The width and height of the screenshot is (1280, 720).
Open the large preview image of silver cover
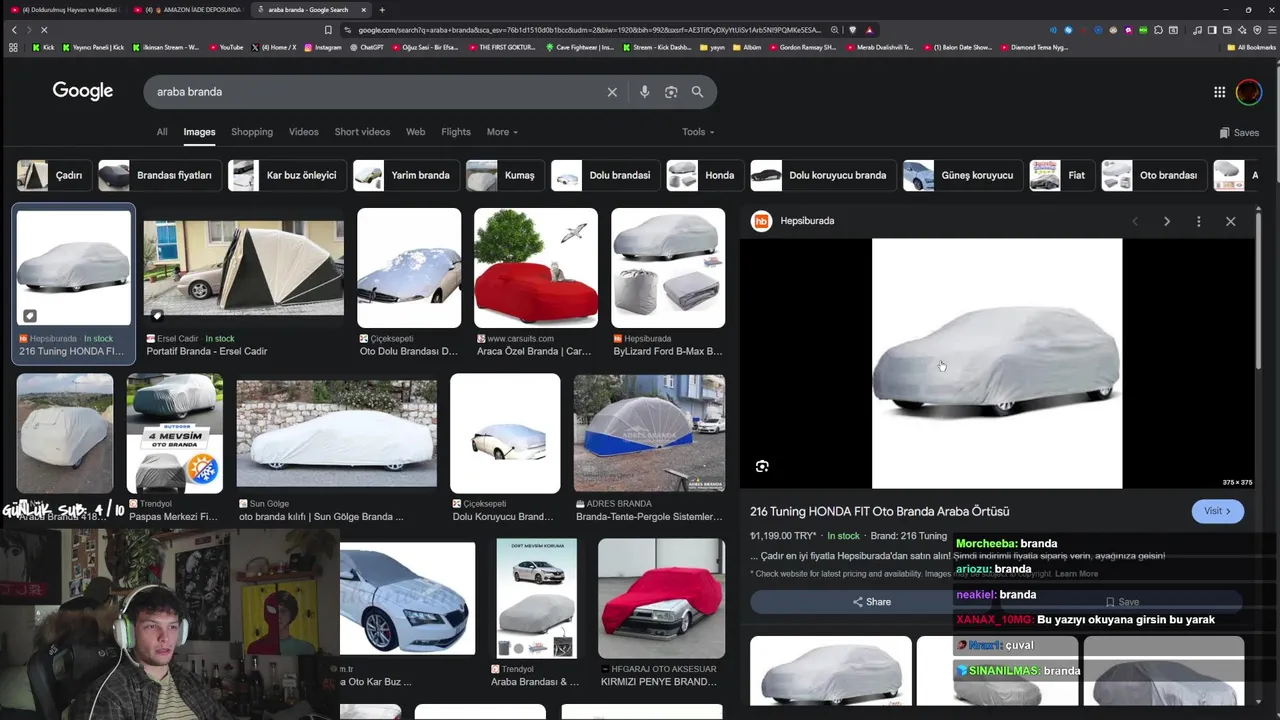coord(997,363)
